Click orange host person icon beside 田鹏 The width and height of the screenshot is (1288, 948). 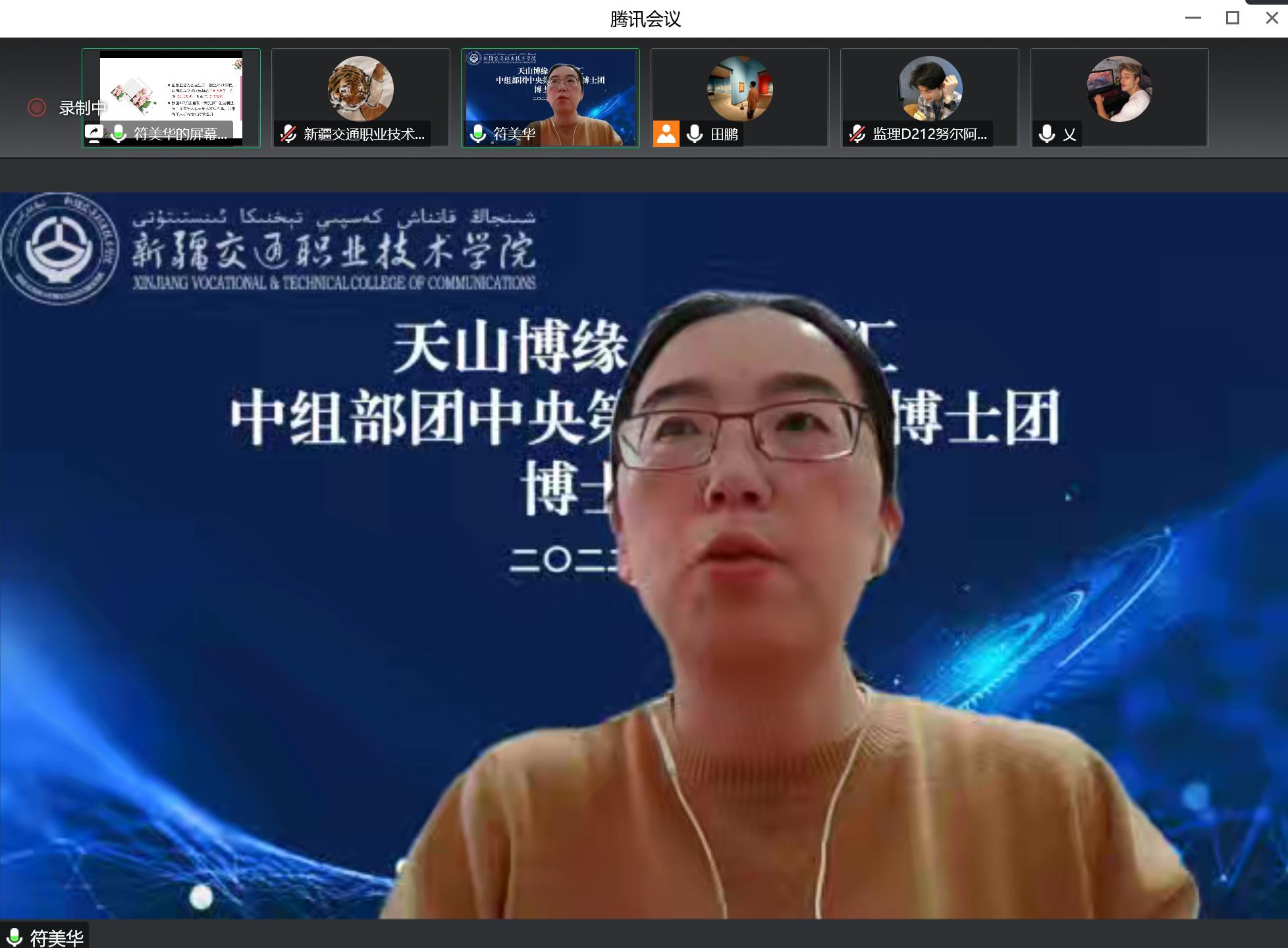point(666,134)
